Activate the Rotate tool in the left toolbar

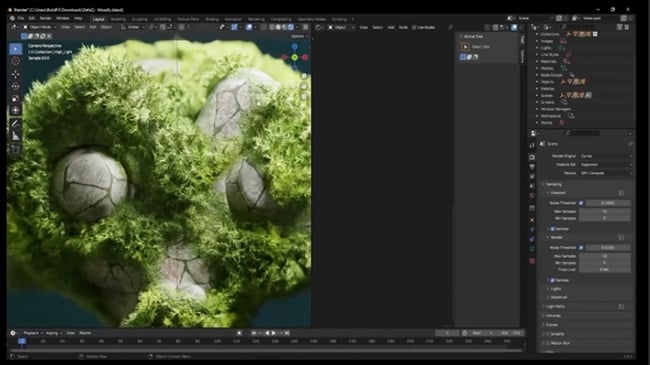(15, 86)
